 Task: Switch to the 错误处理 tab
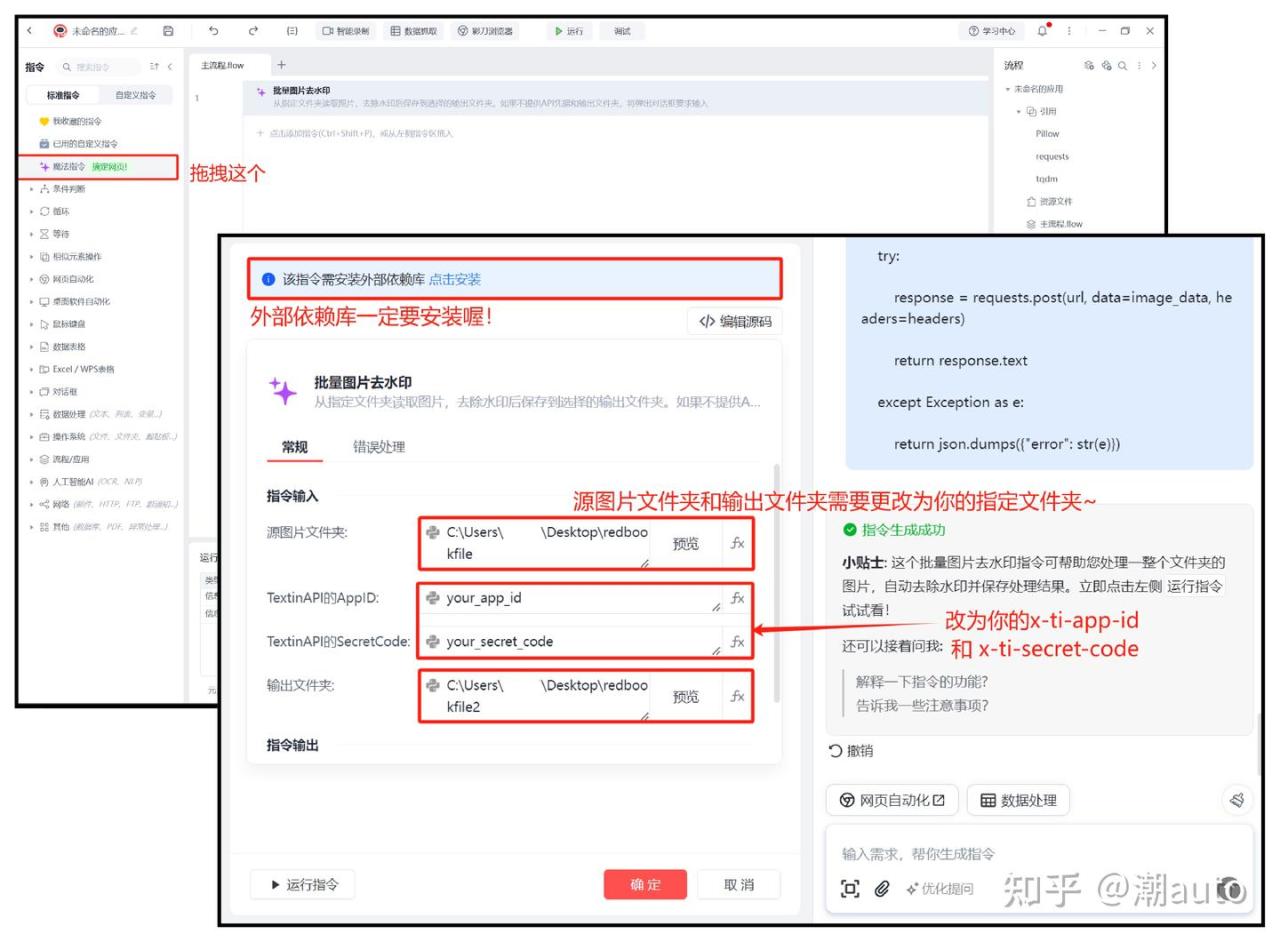[x=379, y=447]
